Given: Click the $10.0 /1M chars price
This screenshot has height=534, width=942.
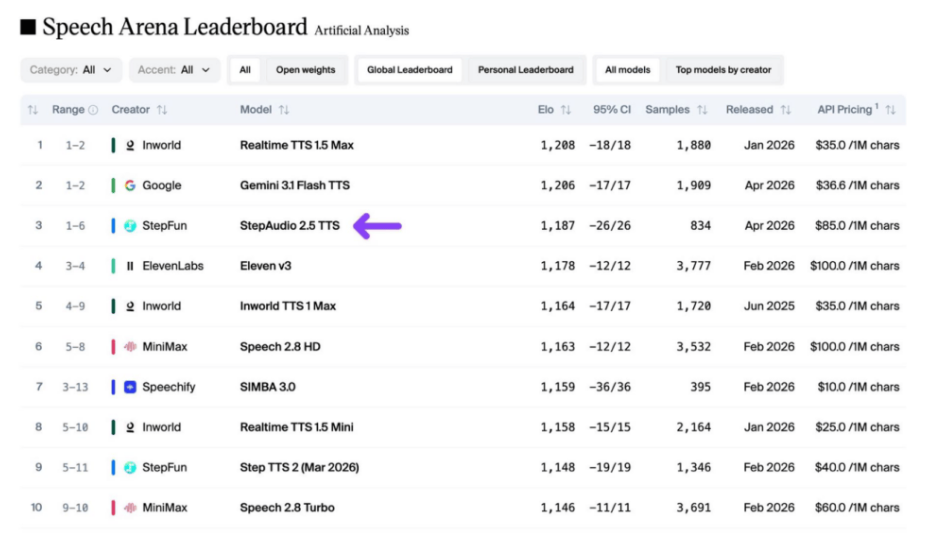Looking at the screenshot, I should (x=858, y=387).
